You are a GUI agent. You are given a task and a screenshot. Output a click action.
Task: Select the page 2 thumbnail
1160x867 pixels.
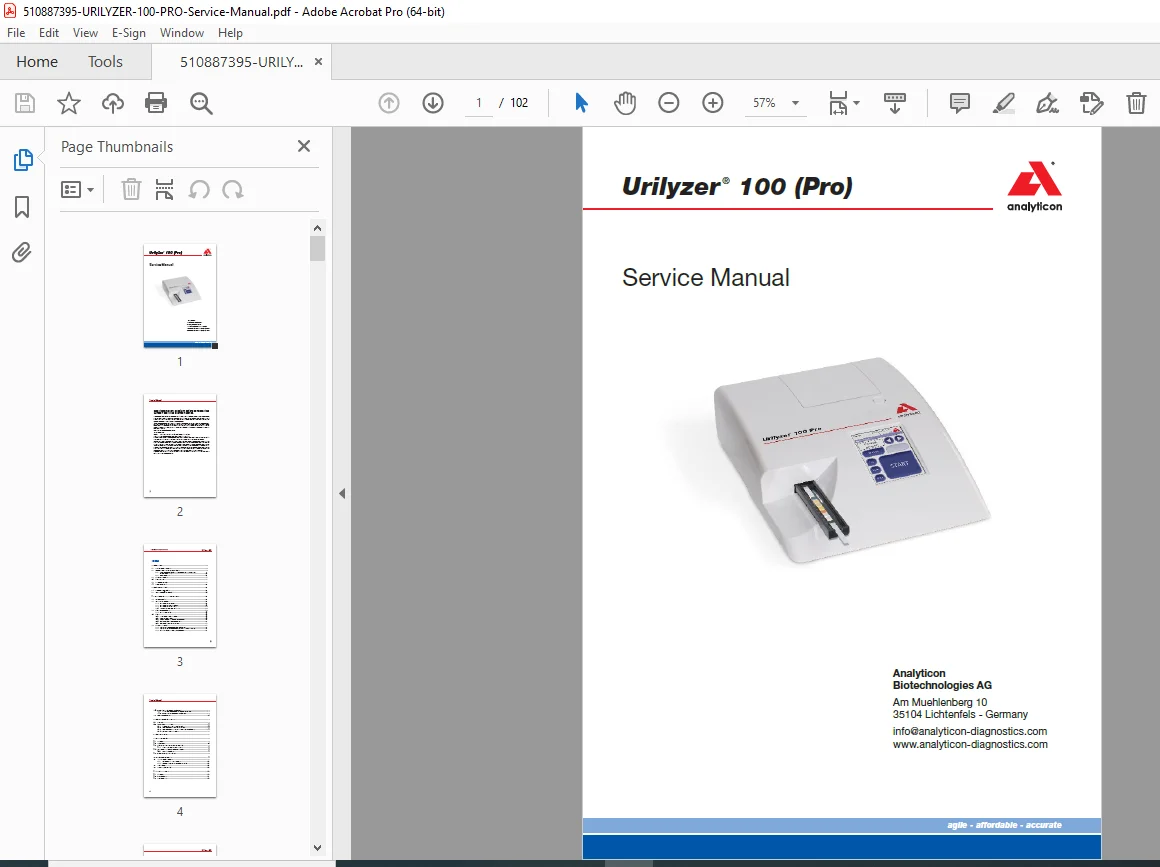click(x=180, y=445)
